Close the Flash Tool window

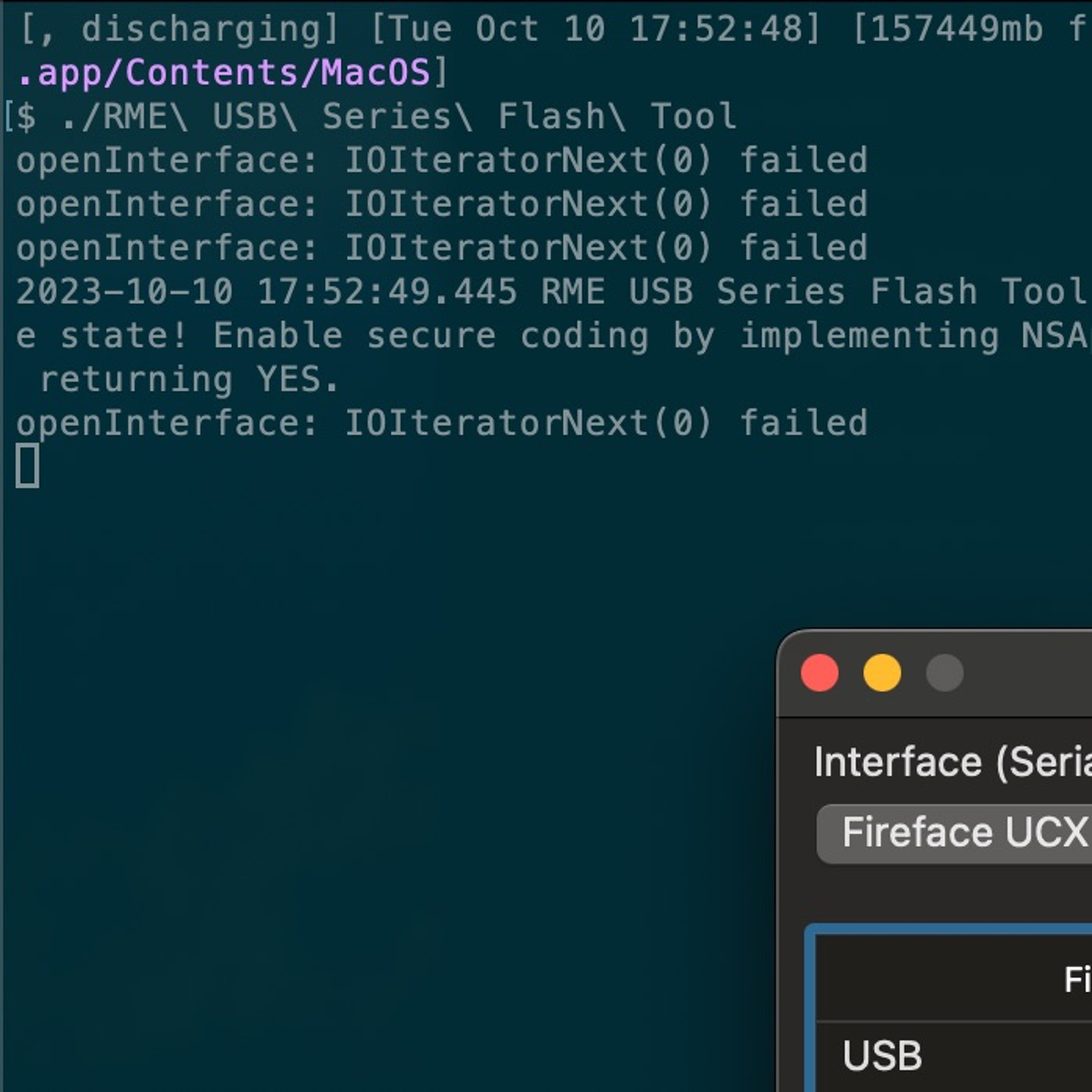click(x=820, y=673)
